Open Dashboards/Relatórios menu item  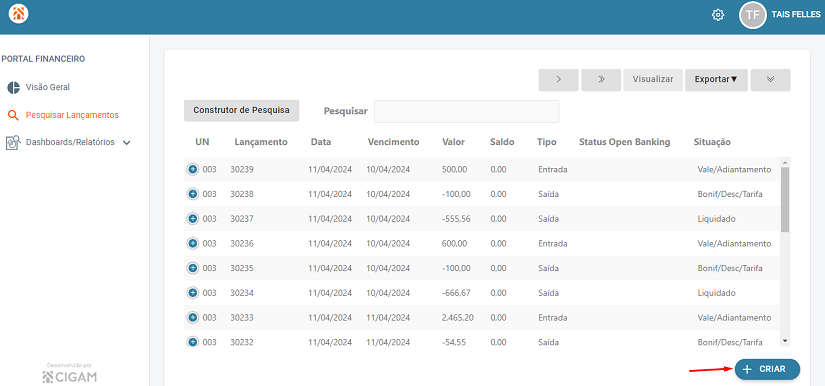pos(70,142)
